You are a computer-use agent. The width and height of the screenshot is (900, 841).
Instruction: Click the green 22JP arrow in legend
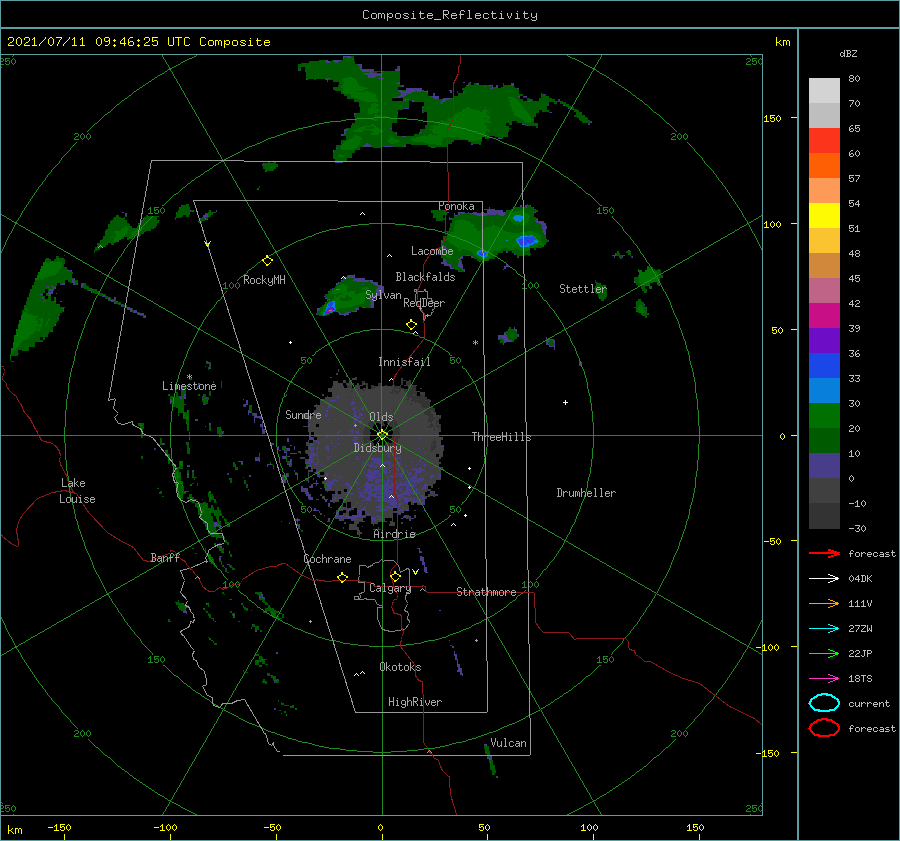click(824, 653)
